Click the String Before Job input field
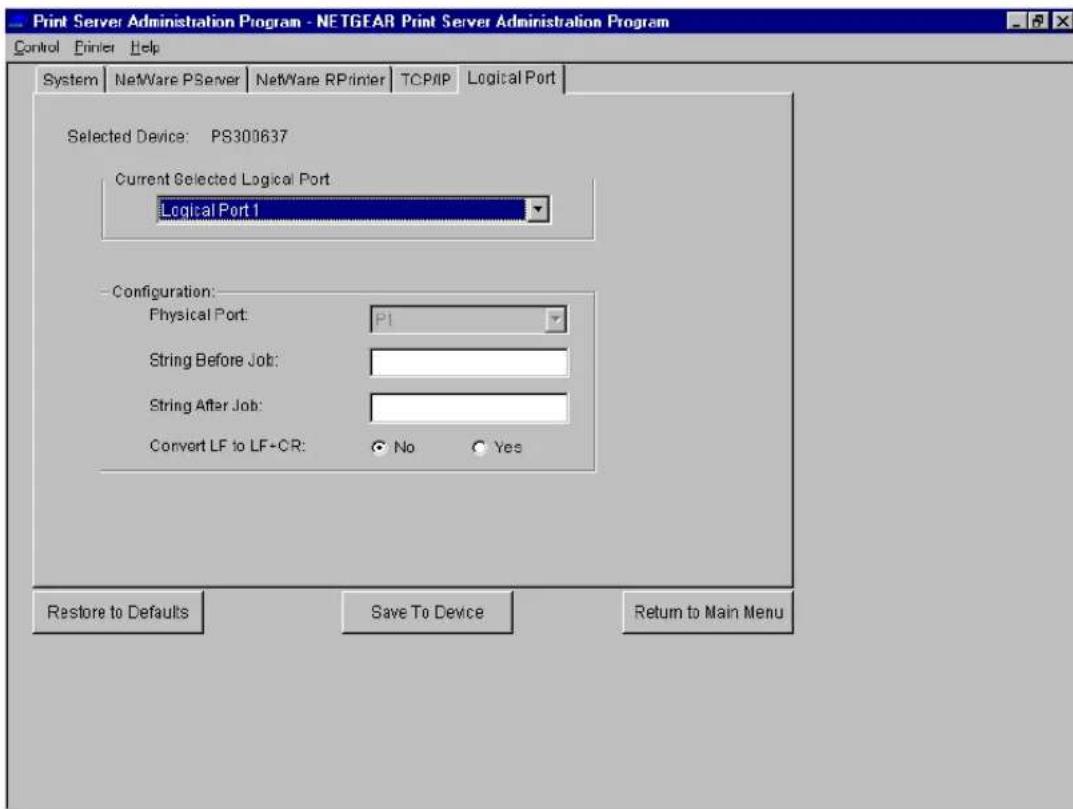The height and width of the screenshot is (809, 1073). [469, 362]
